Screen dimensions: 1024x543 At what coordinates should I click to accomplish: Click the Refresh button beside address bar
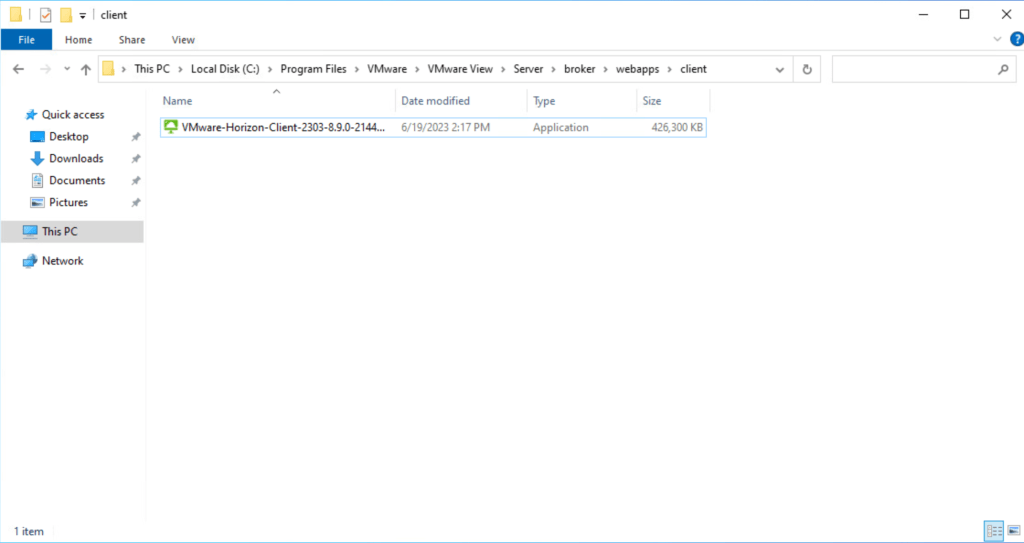[807, 69]
